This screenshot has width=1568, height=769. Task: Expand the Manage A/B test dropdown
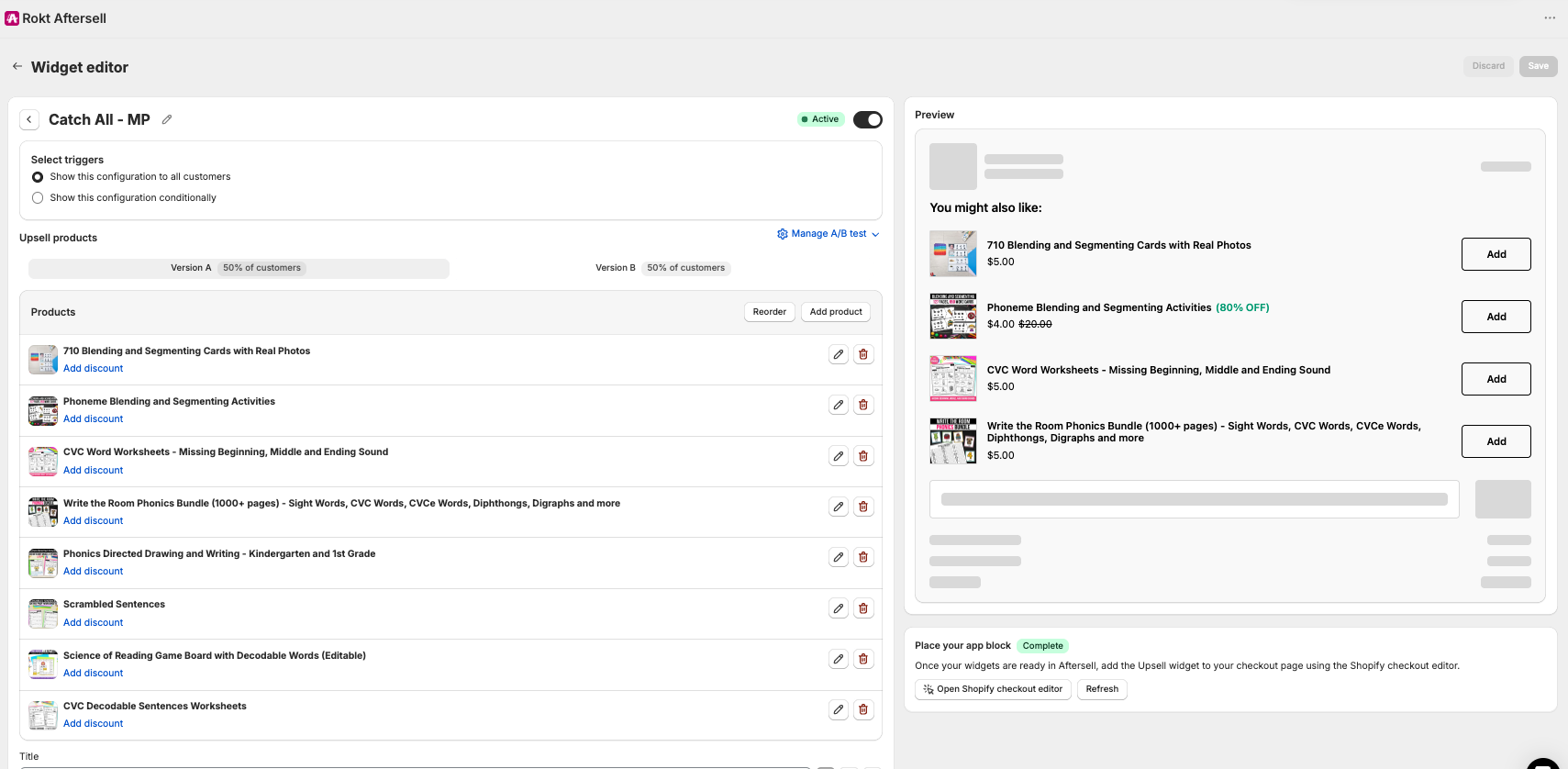tap(828, 234)
